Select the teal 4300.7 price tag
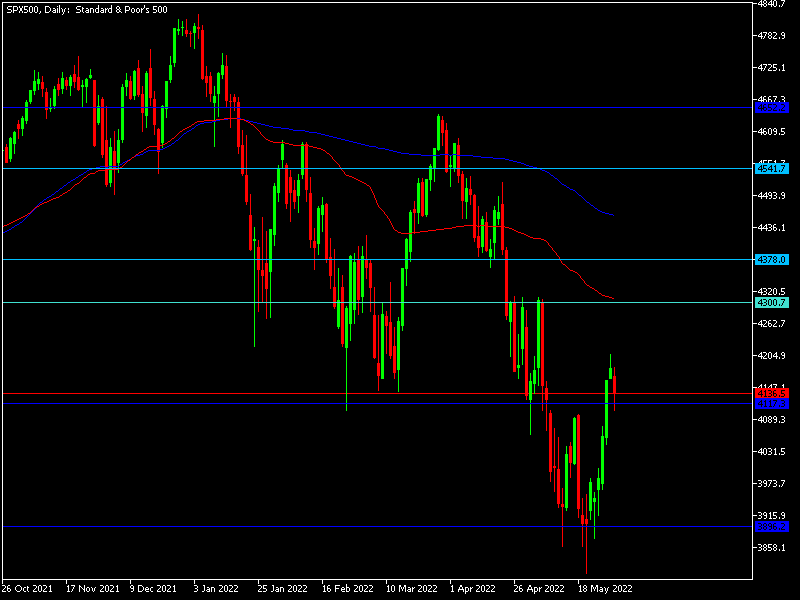The height and width of the screenshot is (600, 800). [771, 303]
